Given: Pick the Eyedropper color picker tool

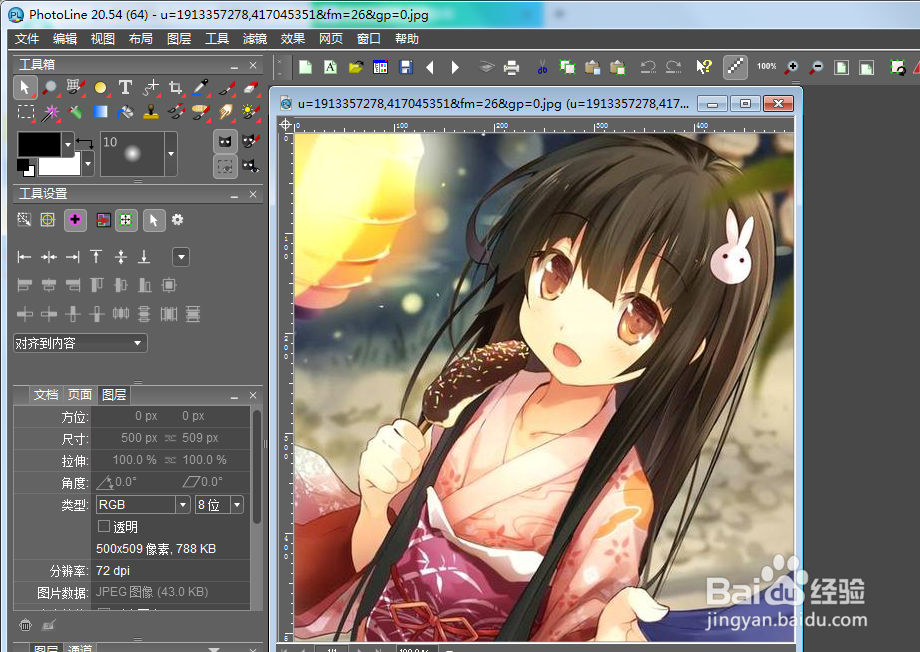Looking at the screenshot, I should point(201,87).
